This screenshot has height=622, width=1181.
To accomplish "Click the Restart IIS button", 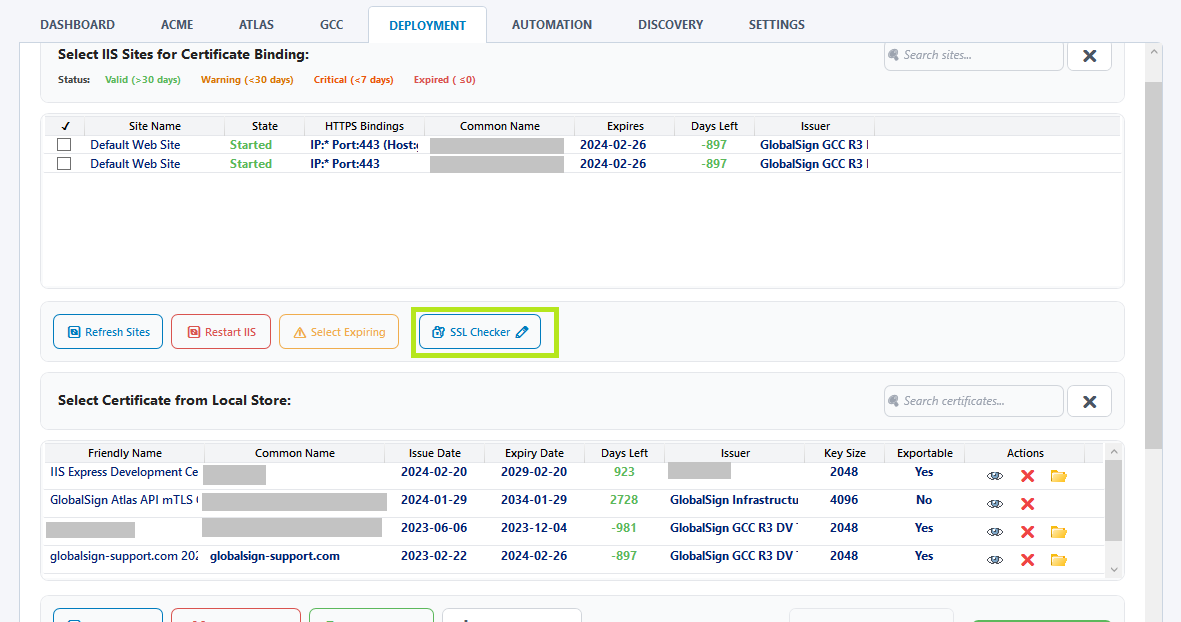I will tap(221, 331).
